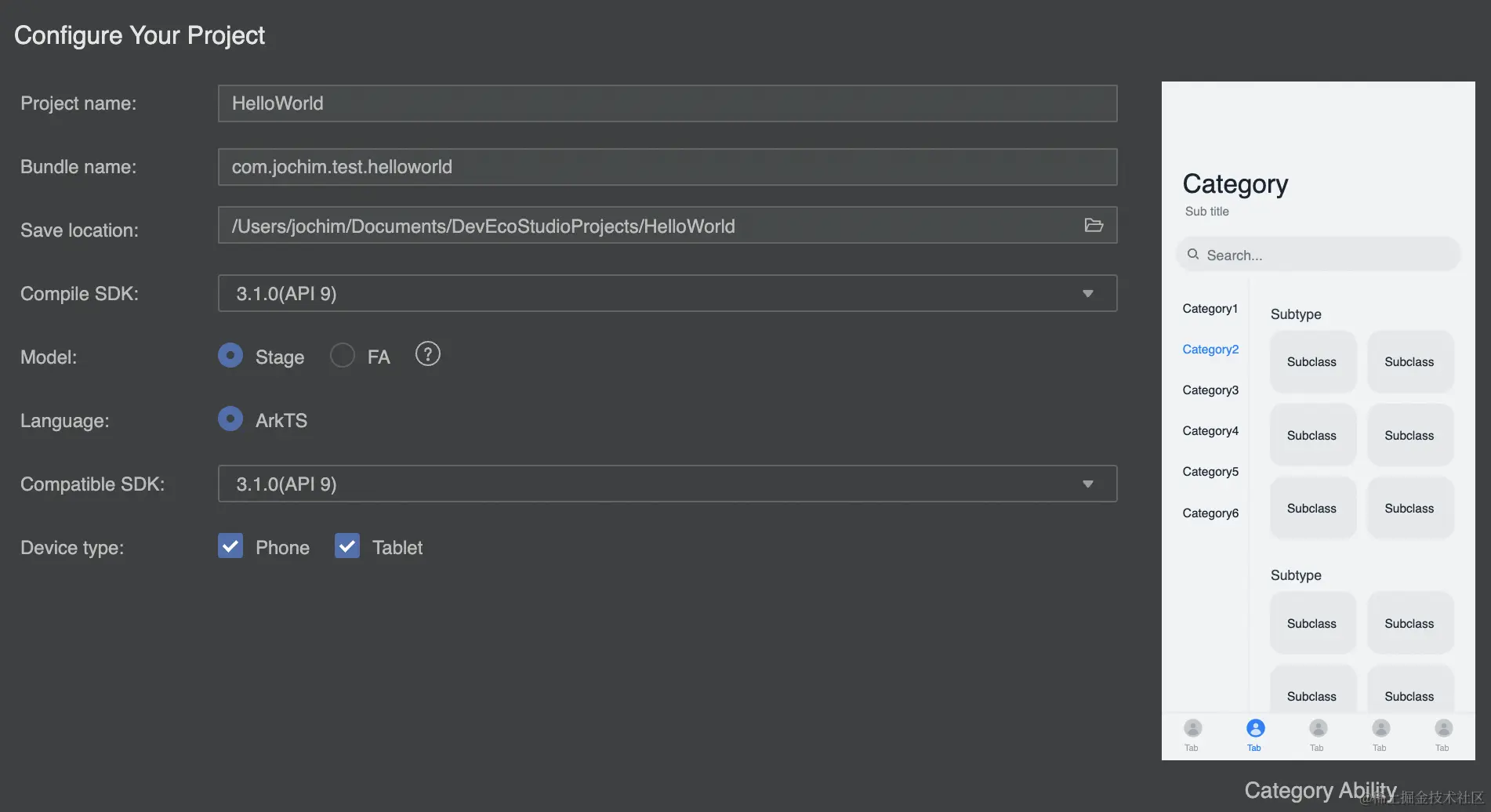This screenshot has width=1491, height=812.
Task: Select Category4 in the preview list
Action: click(x=1210, y=431)
